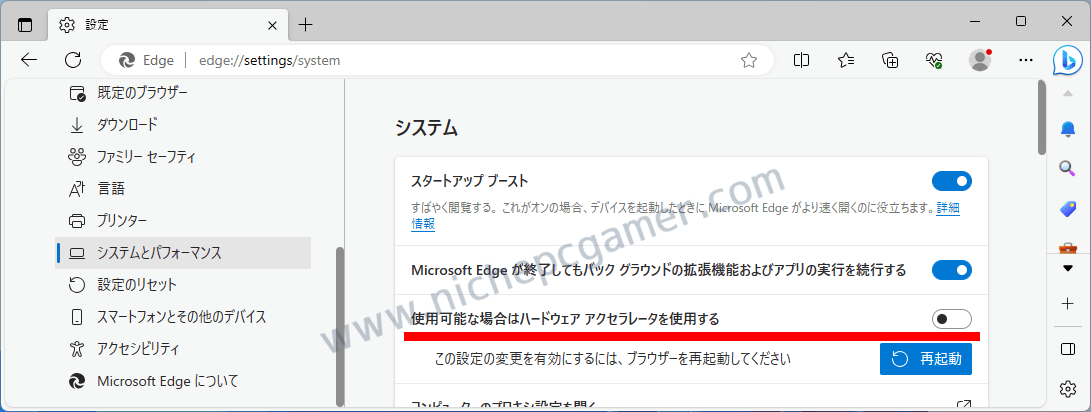Image resolution: width=1091 pixels, height=412 pixels.
Task: Click the 再起動 restart button
Action: [x=925, y=359]
